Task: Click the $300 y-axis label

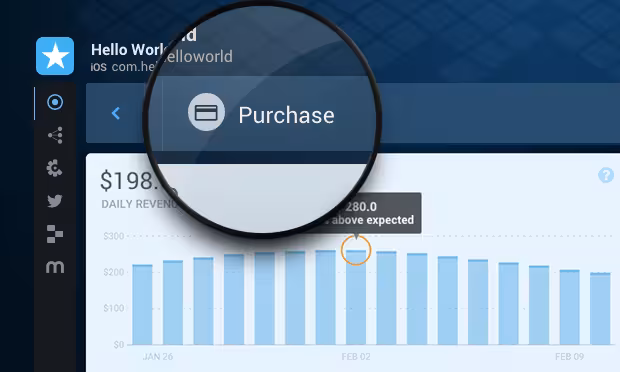Action: 113,236
